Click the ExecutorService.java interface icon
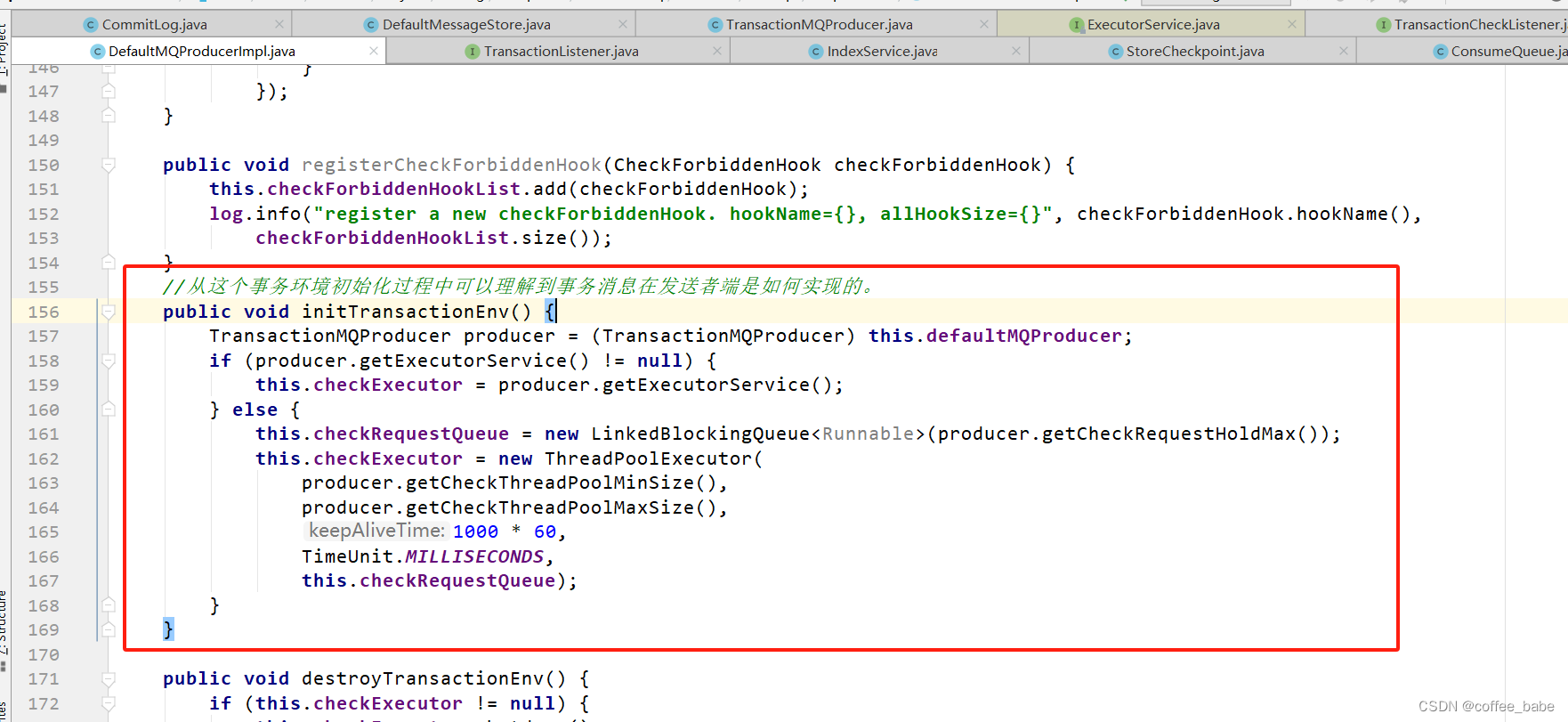The width and height of the screenshot is (1568, 722). (x=1076, y=25)
